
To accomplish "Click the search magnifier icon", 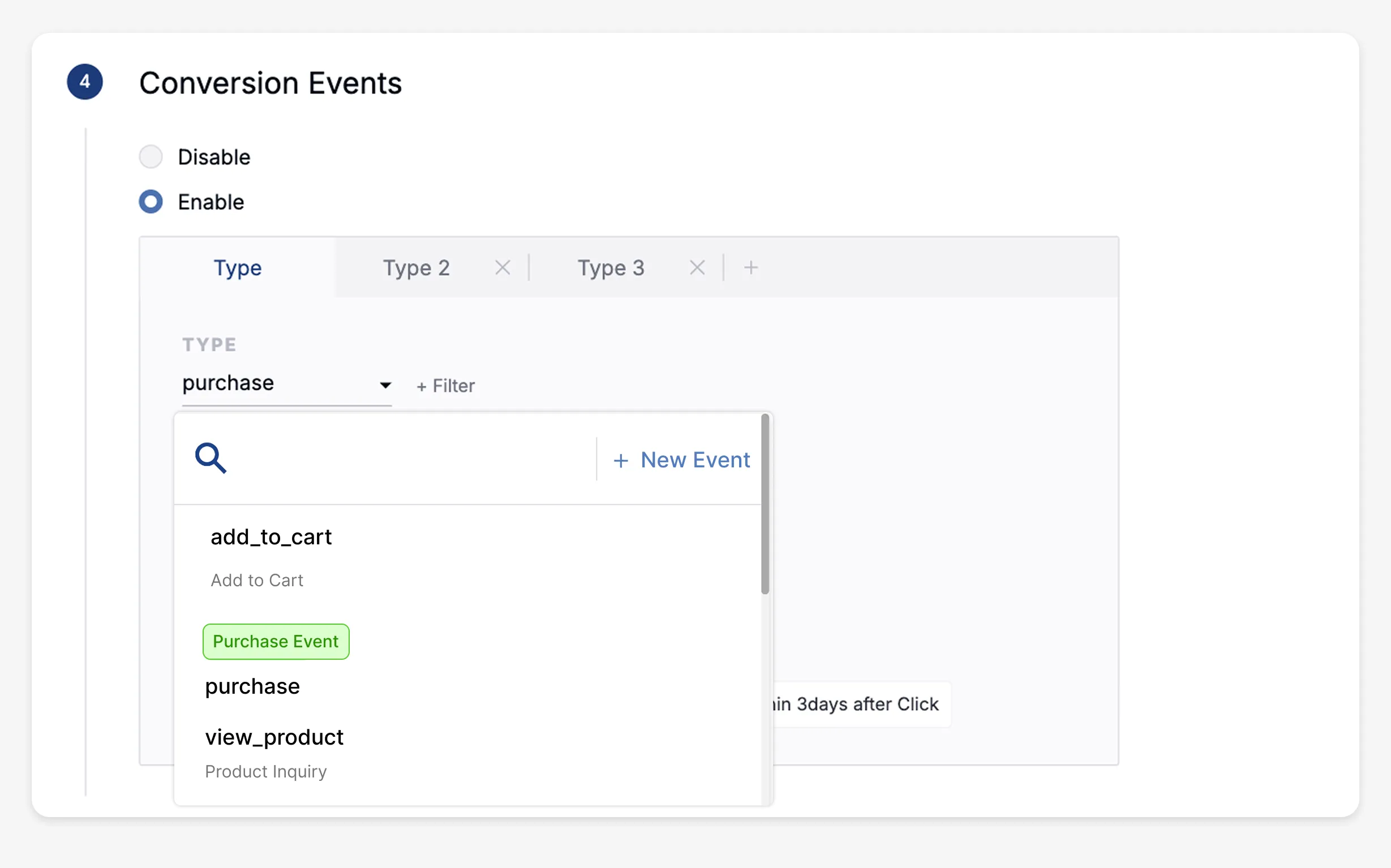I will coord(211,458).
